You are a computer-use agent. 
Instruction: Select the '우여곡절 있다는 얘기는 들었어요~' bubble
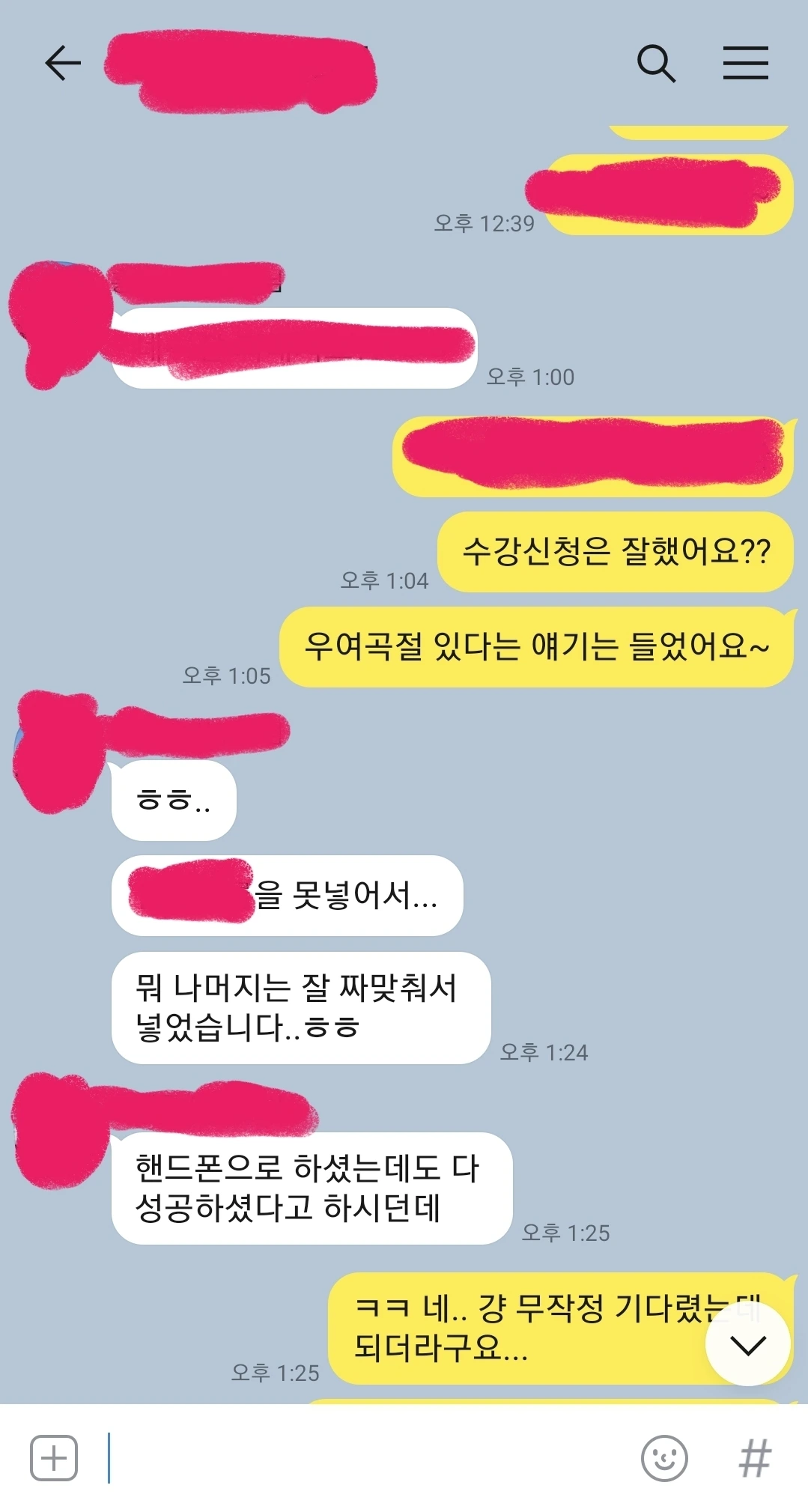click(536, 647)
